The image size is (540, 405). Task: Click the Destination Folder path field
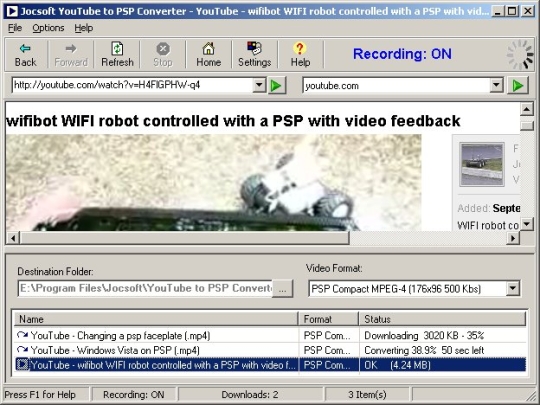145,288
